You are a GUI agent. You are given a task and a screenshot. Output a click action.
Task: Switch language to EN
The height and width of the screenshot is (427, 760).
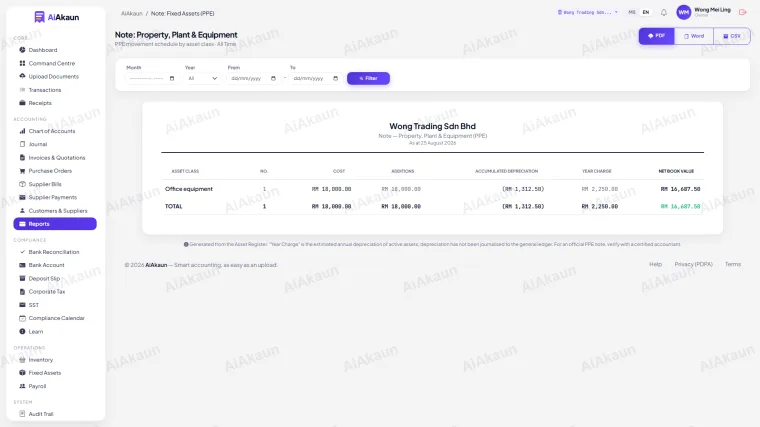646,12
